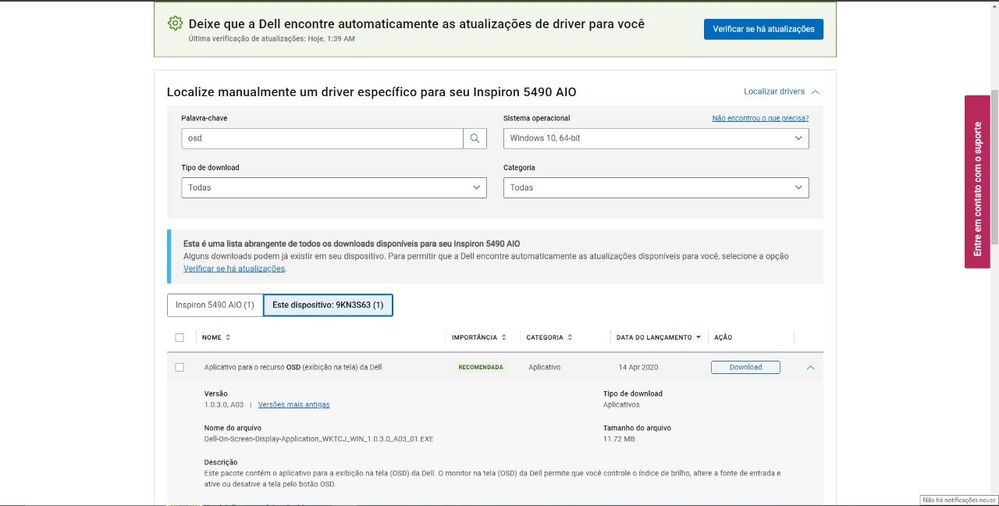
Task: Collapse the Localizar drivers section
Action: (781, 92)
